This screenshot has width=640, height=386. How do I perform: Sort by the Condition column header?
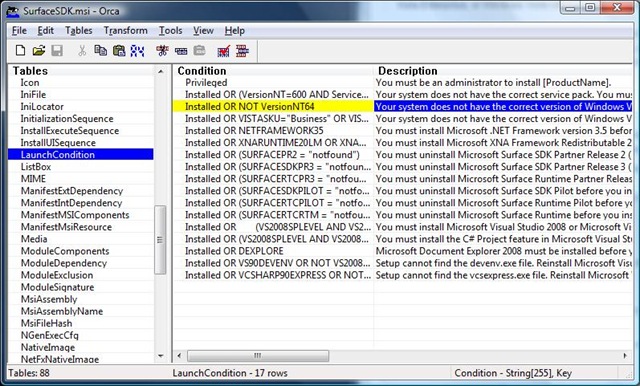(273, 71)
